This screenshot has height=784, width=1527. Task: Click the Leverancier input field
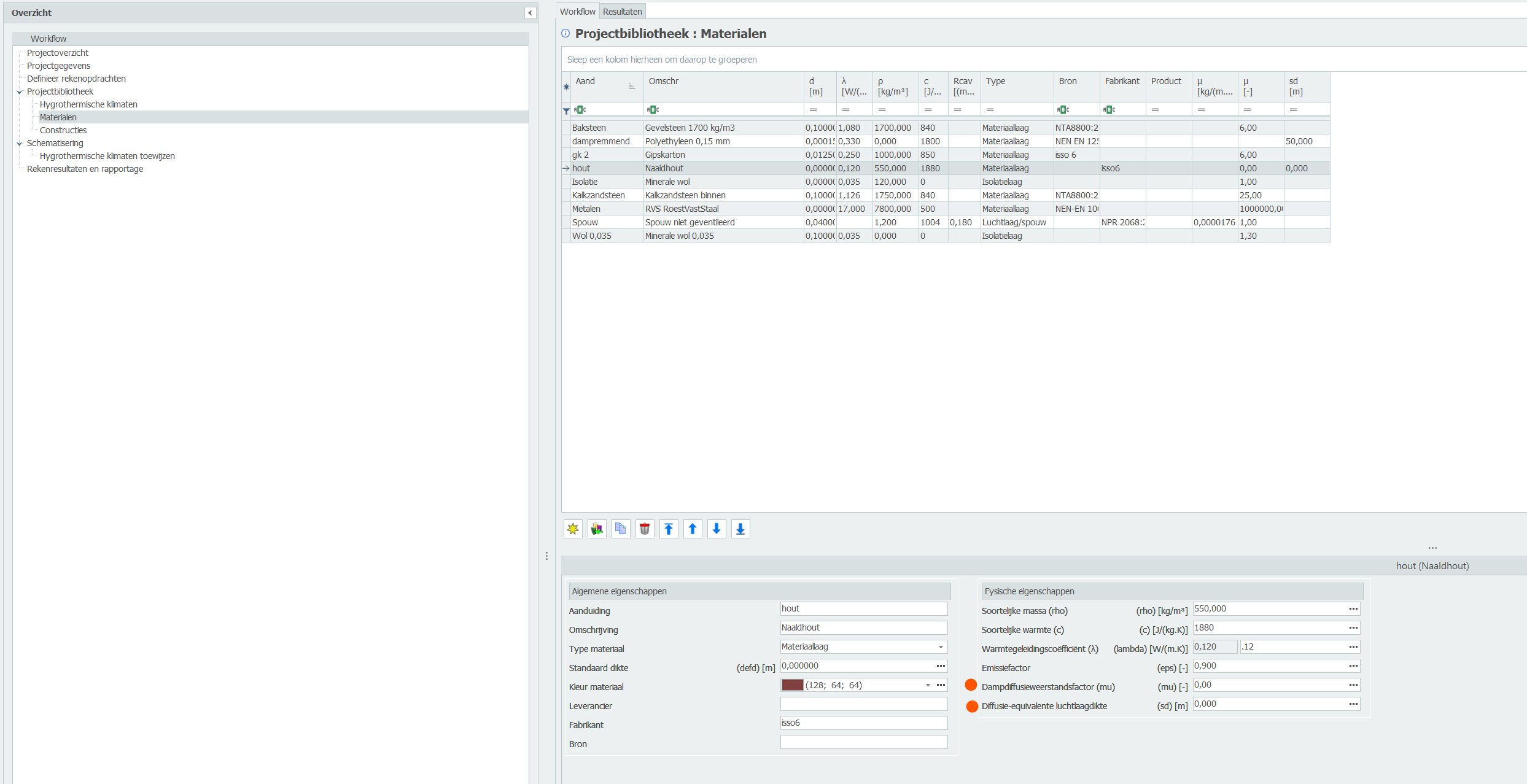(x=863, y=704)
